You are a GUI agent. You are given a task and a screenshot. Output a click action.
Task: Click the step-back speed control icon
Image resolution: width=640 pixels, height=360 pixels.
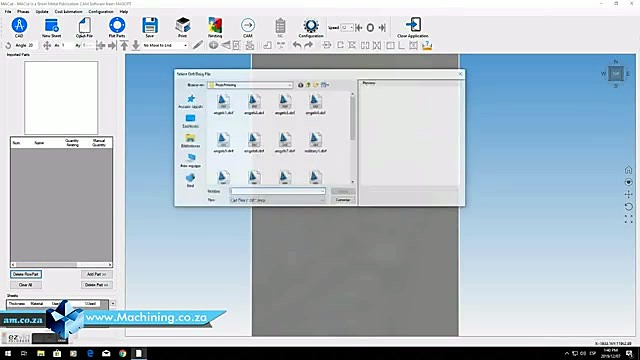359,27
